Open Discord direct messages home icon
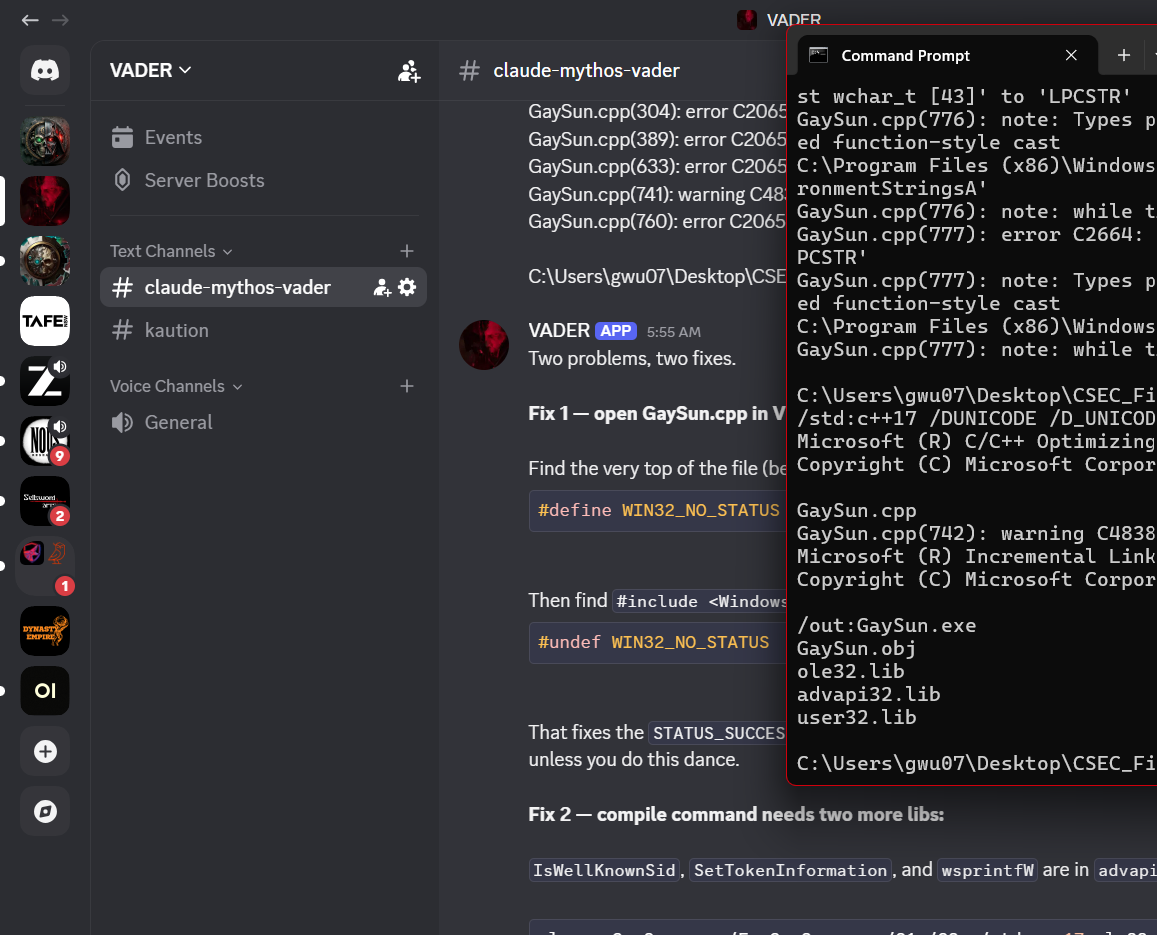Viewport: 1157px width, 935px height. coord(45,70)
